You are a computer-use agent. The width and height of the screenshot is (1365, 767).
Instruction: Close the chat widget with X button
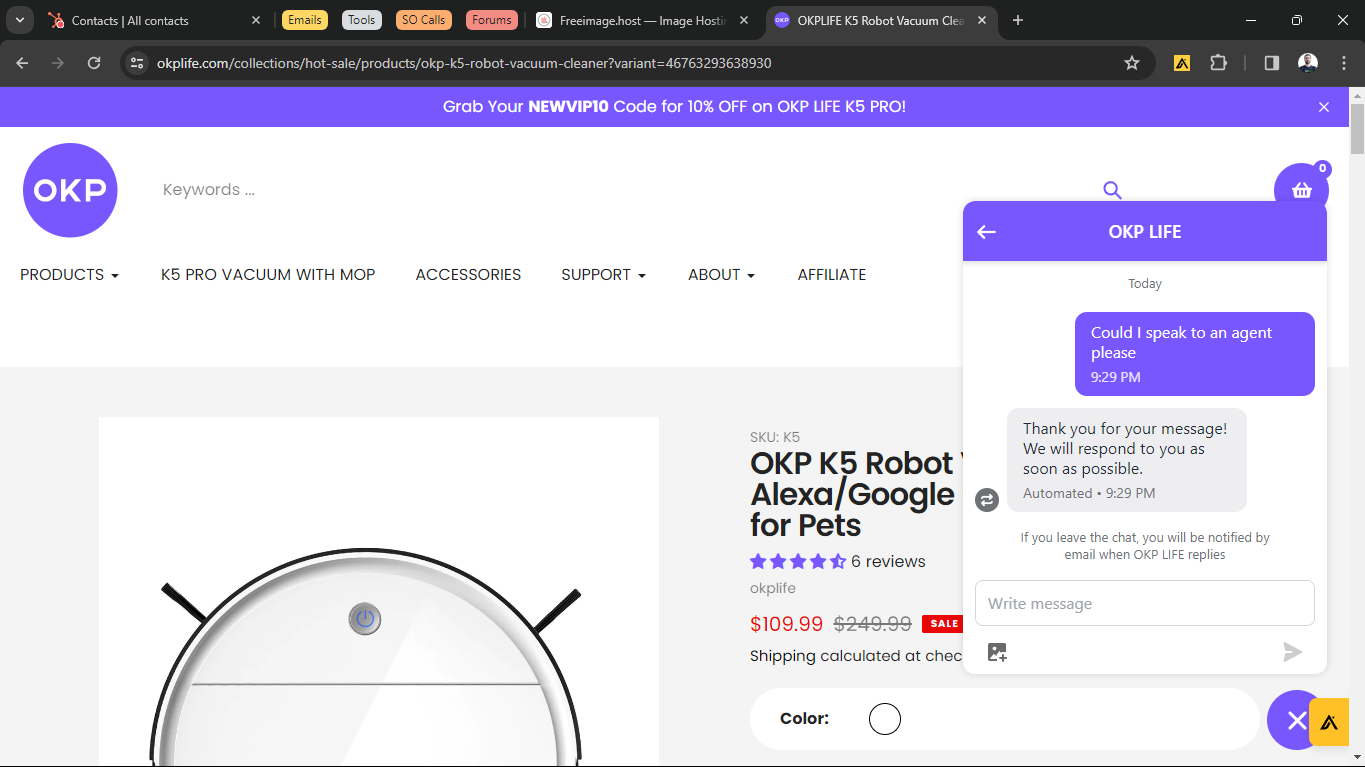(1296, 720)
